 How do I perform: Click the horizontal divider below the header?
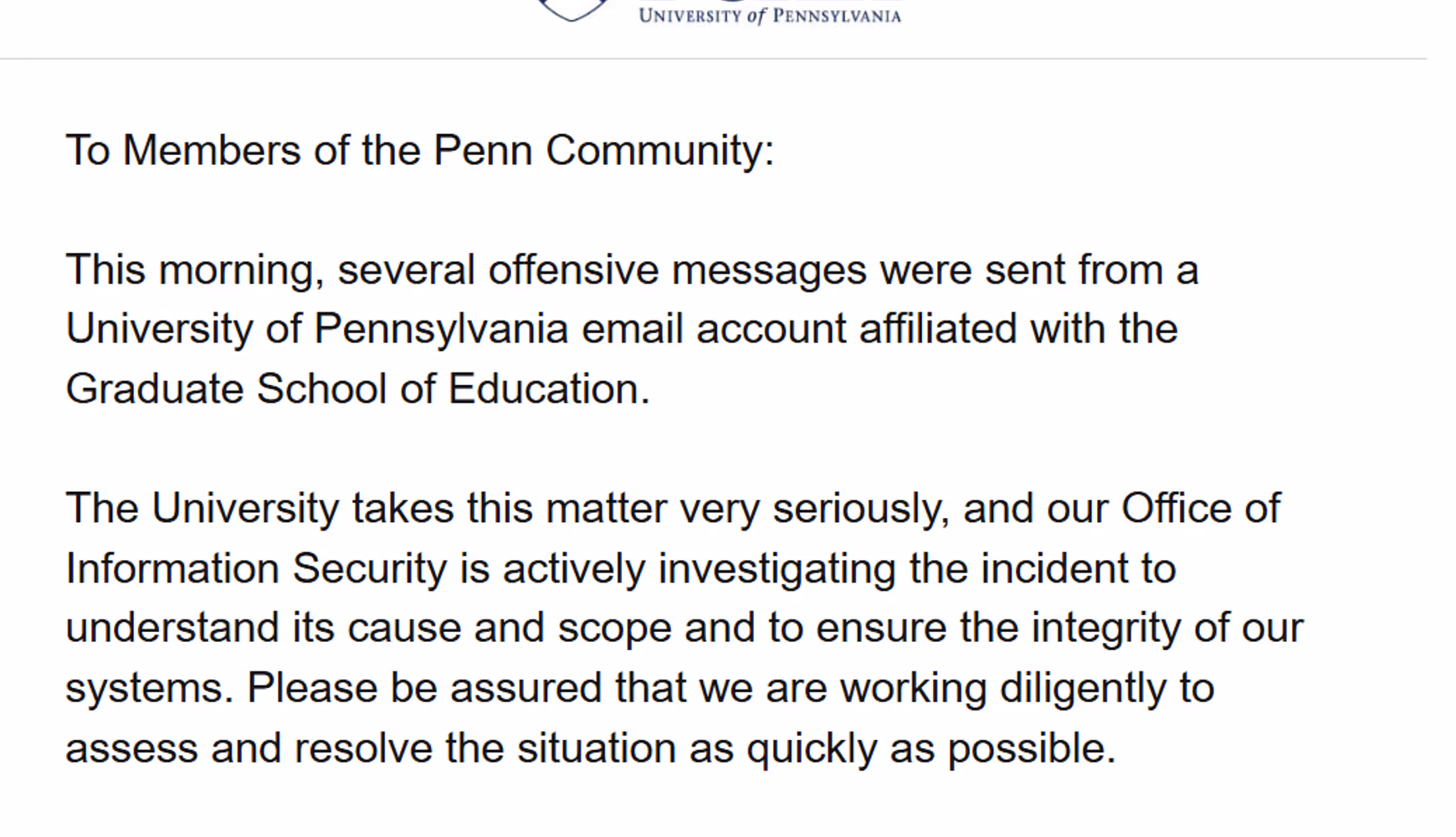pos(713,59)
